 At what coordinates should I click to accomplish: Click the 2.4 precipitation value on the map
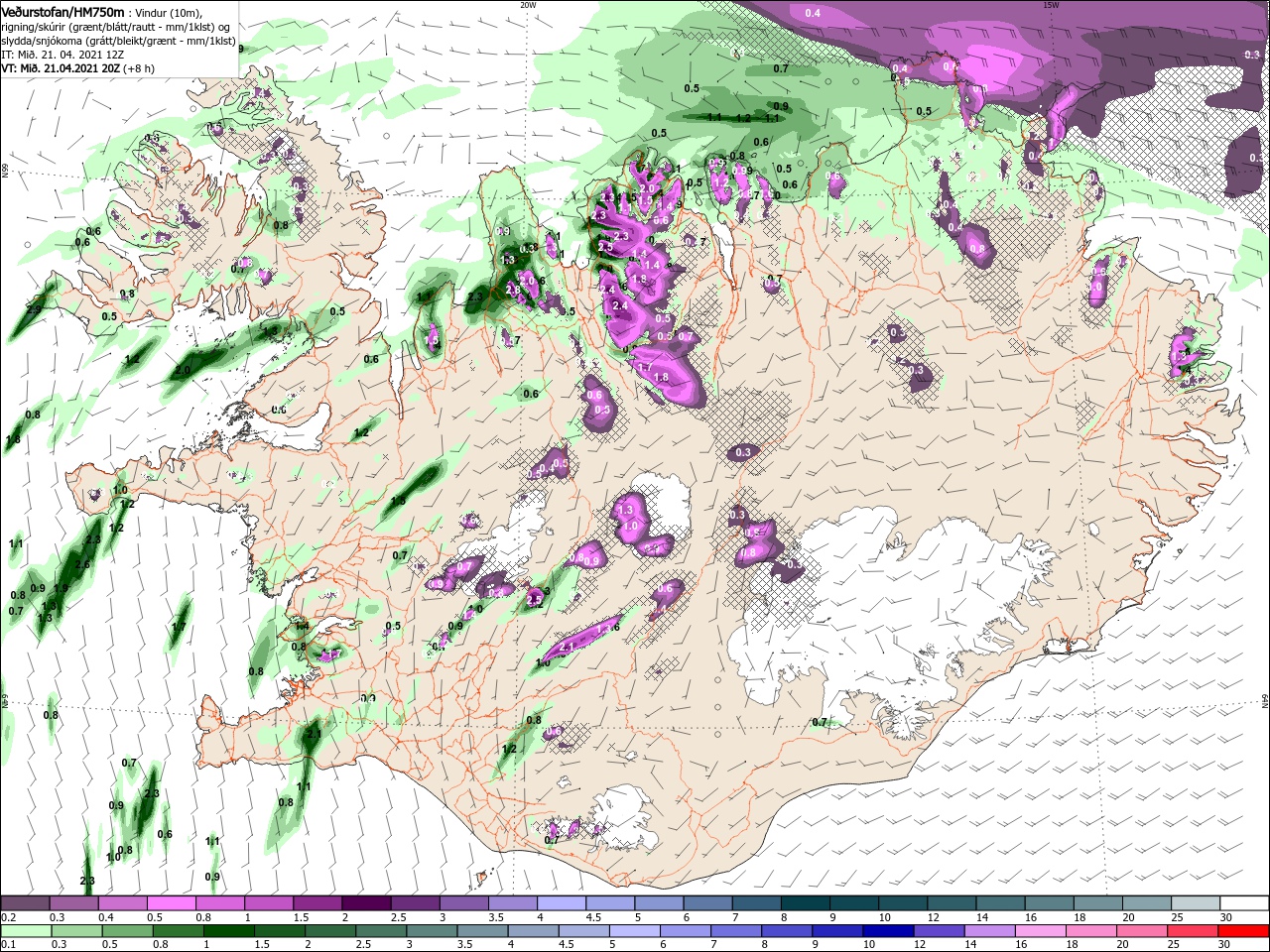pyautogui.click(x=621, y=305)
